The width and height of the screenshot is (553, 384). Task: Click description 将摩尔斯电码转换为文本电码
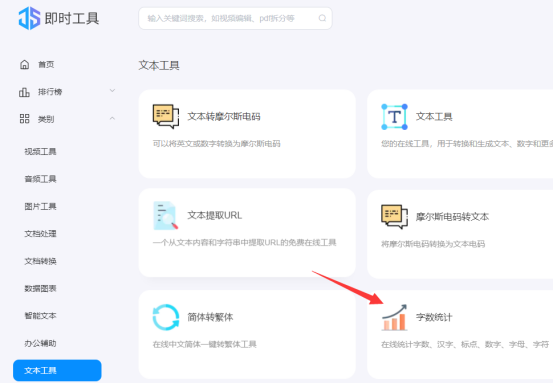(x=433, y=244)
